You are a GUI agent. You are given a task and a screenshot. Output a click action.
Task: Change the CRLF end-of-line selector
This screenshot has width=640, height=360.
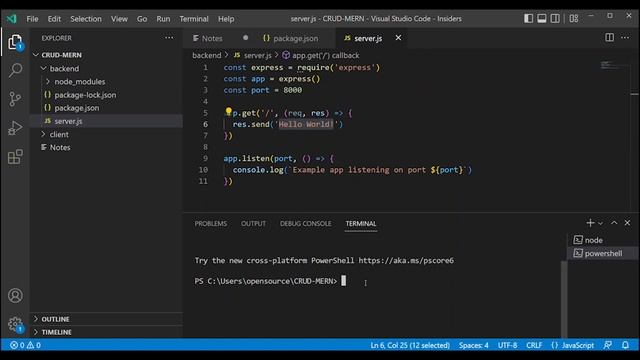point(534,345)
